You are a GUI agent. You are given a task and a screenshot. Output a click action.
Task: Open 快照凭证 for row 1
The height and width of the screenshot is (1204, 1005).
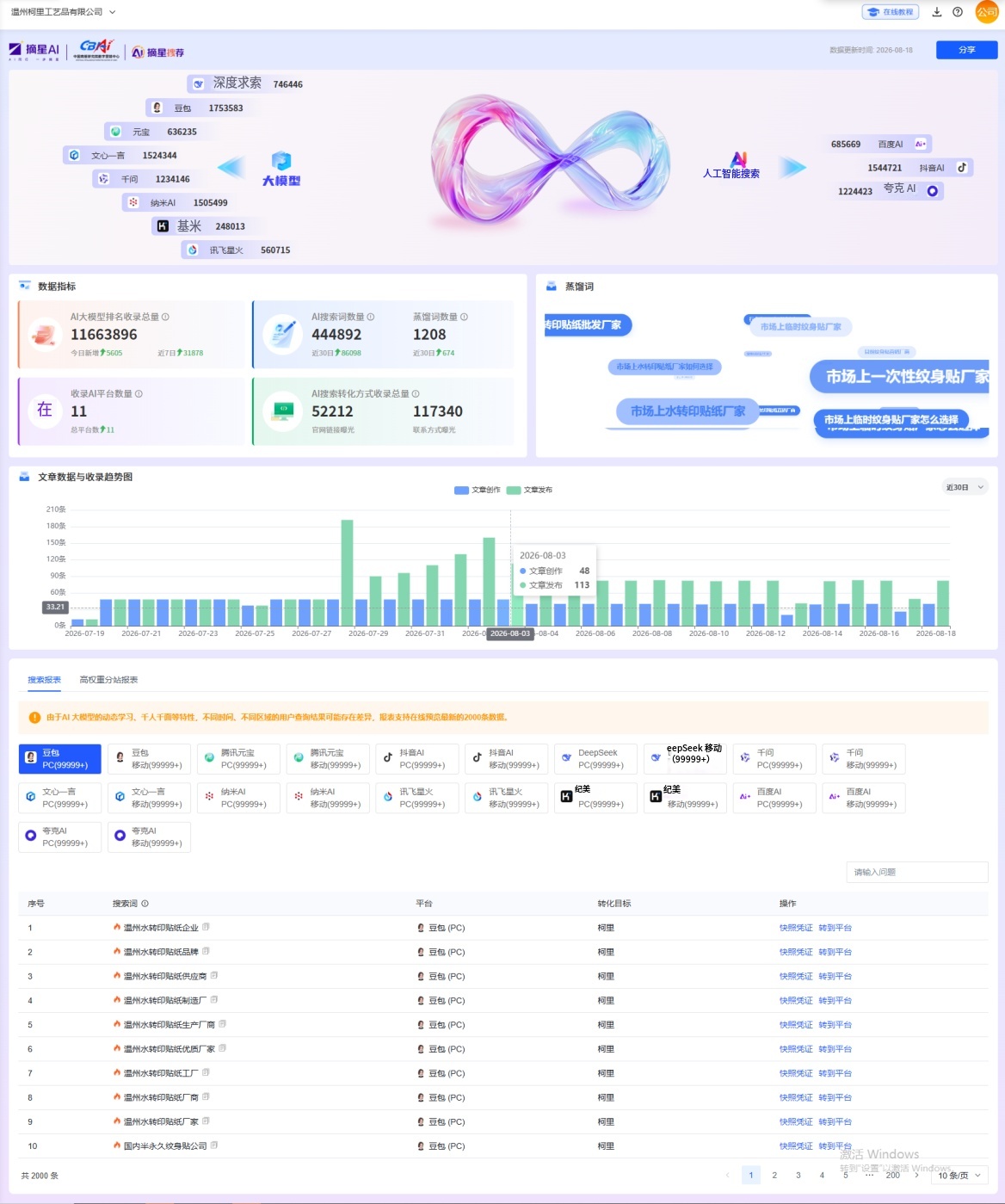(796, 928)
